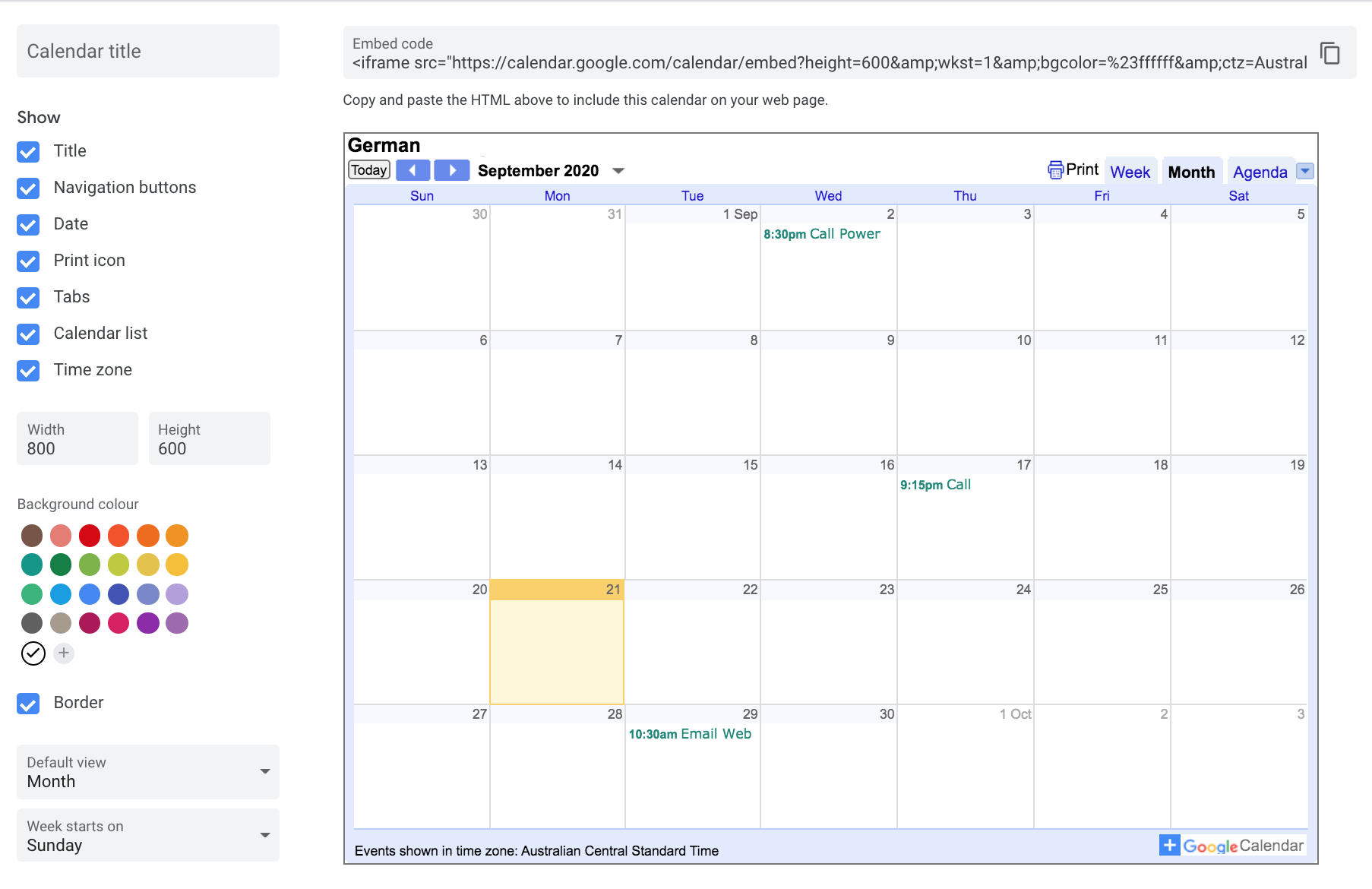Disable the Title display option
Image resolution: width=1372 pixels, height=889 pixels.
pyautogui.click(x=27, y=152)
